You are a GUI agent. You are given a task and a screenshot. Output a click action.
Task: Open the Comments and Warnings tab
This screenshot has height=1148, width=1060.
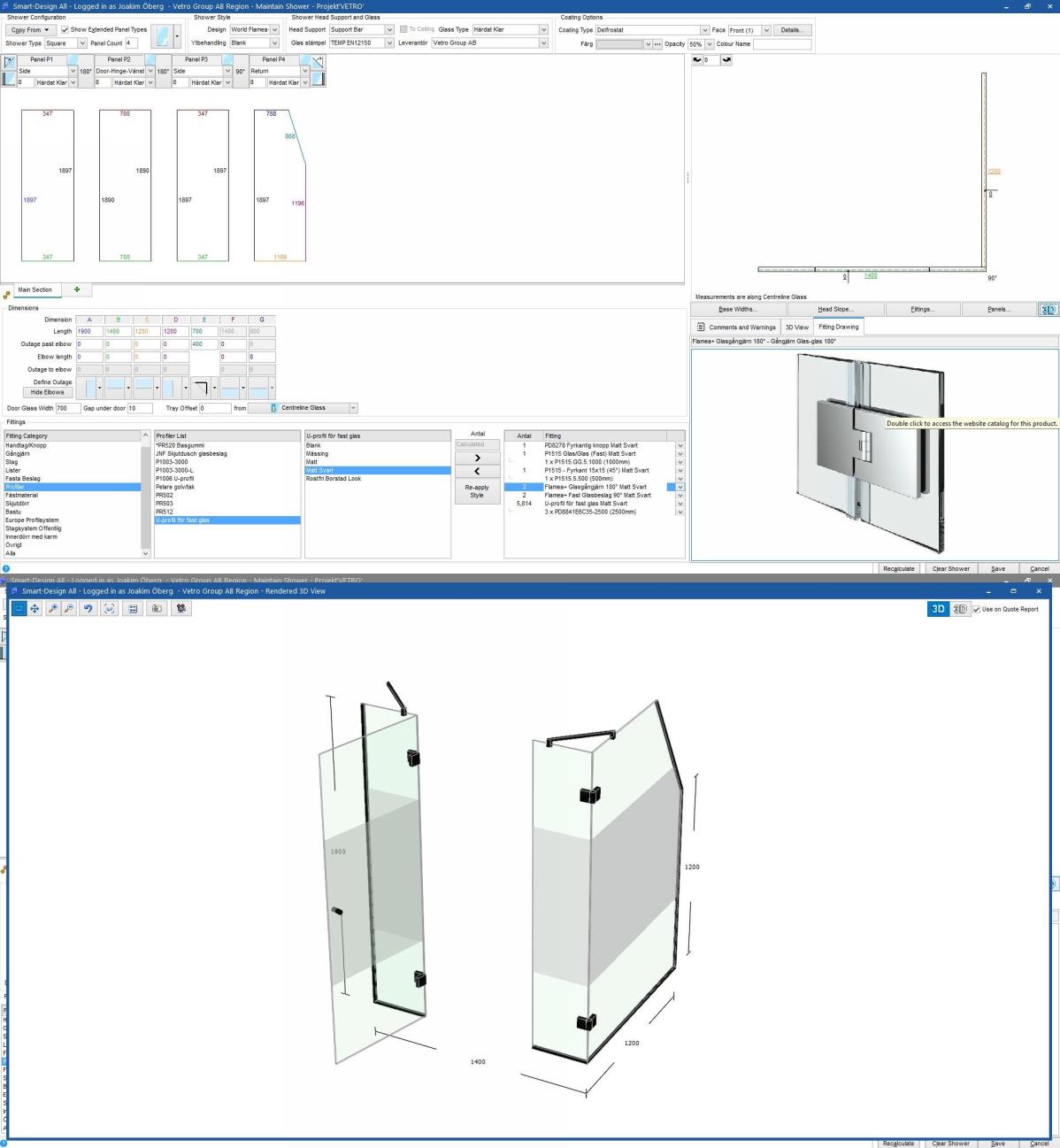click(736, 327)
